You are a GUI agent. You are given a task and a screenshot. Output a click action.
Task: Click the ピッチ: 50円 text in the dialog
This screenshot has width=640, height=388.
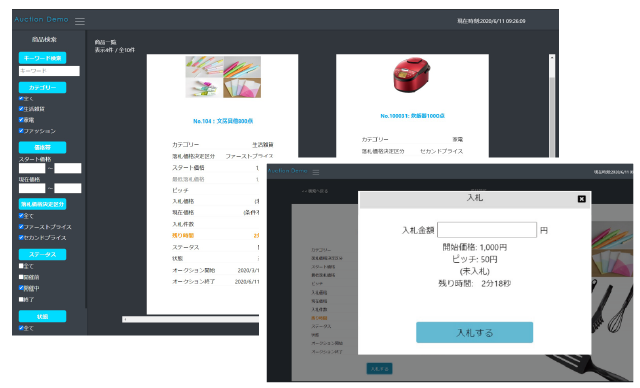[x=474, y=259]
